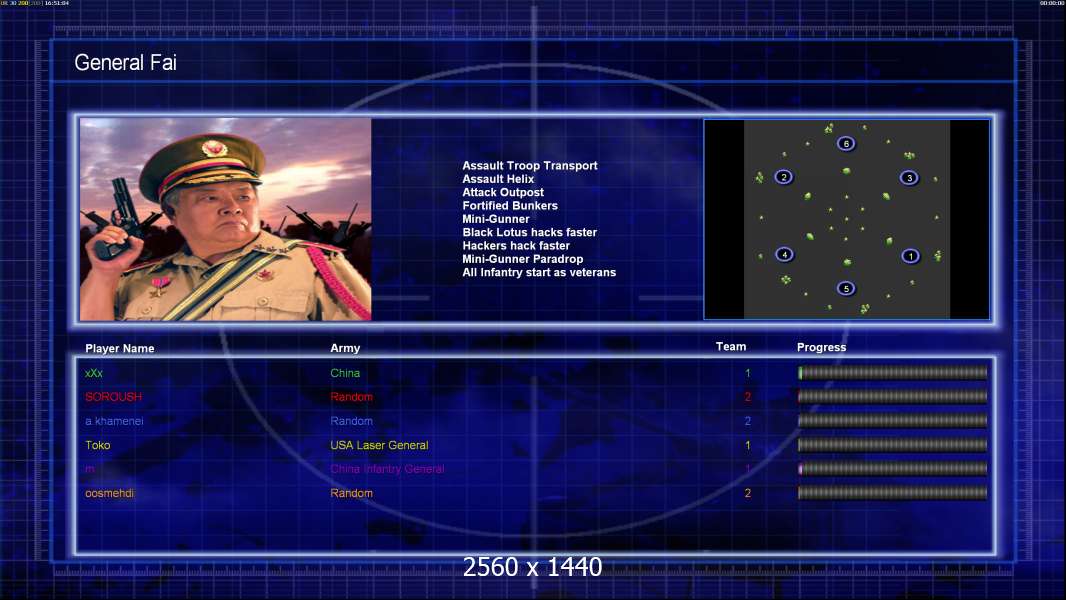Click Toko's USA Laser General army
This screenshot has height=600, width=1066.
pos(379,445)
